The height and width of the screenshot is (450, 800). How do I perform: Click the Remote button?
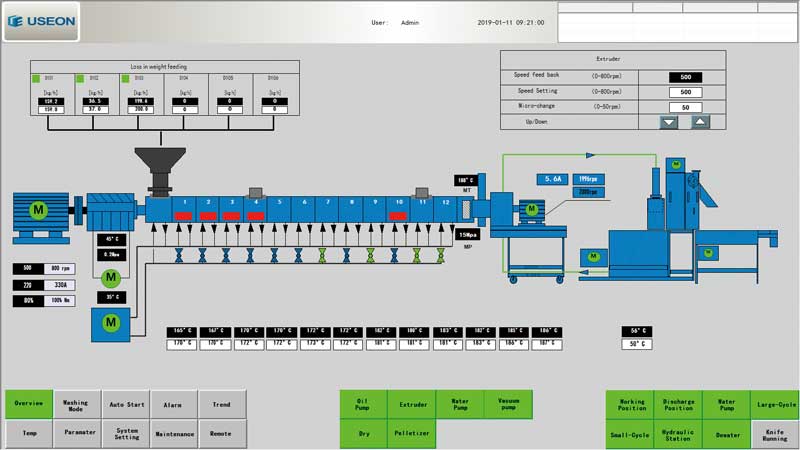coord(222,434)
